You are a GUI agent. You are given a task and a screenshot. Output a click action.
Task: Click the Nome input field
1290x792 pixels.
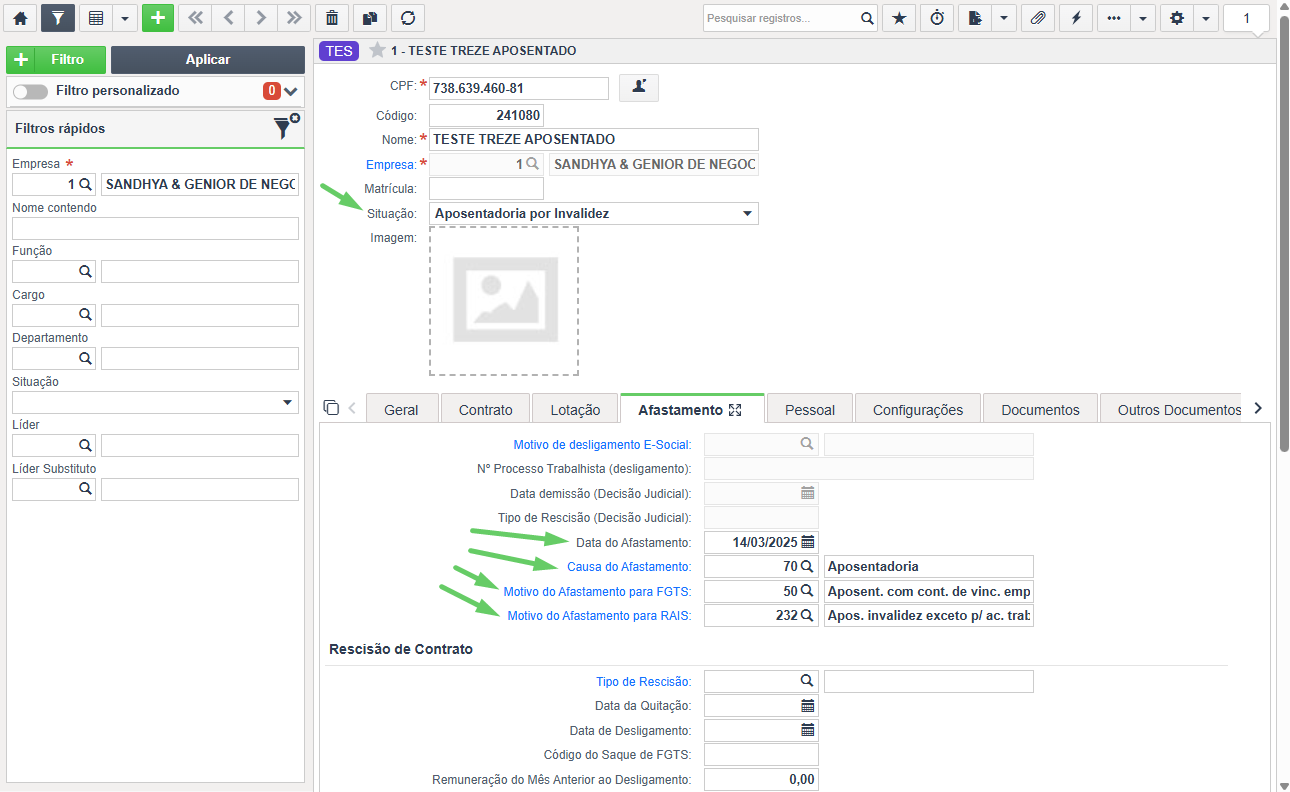pos(594,139)
